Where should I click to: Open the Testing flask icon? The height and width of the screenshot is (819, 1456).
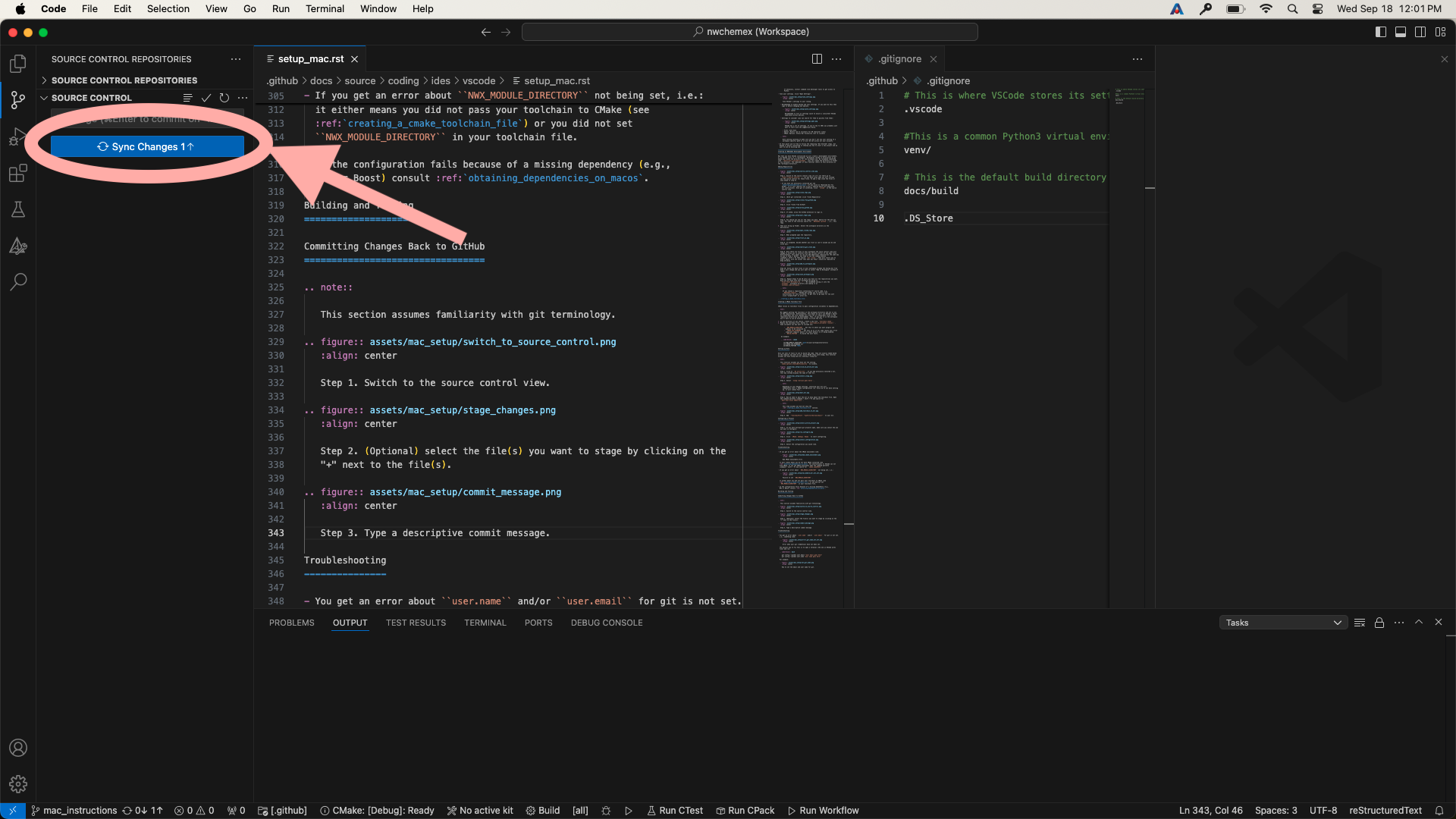[18, 210]
